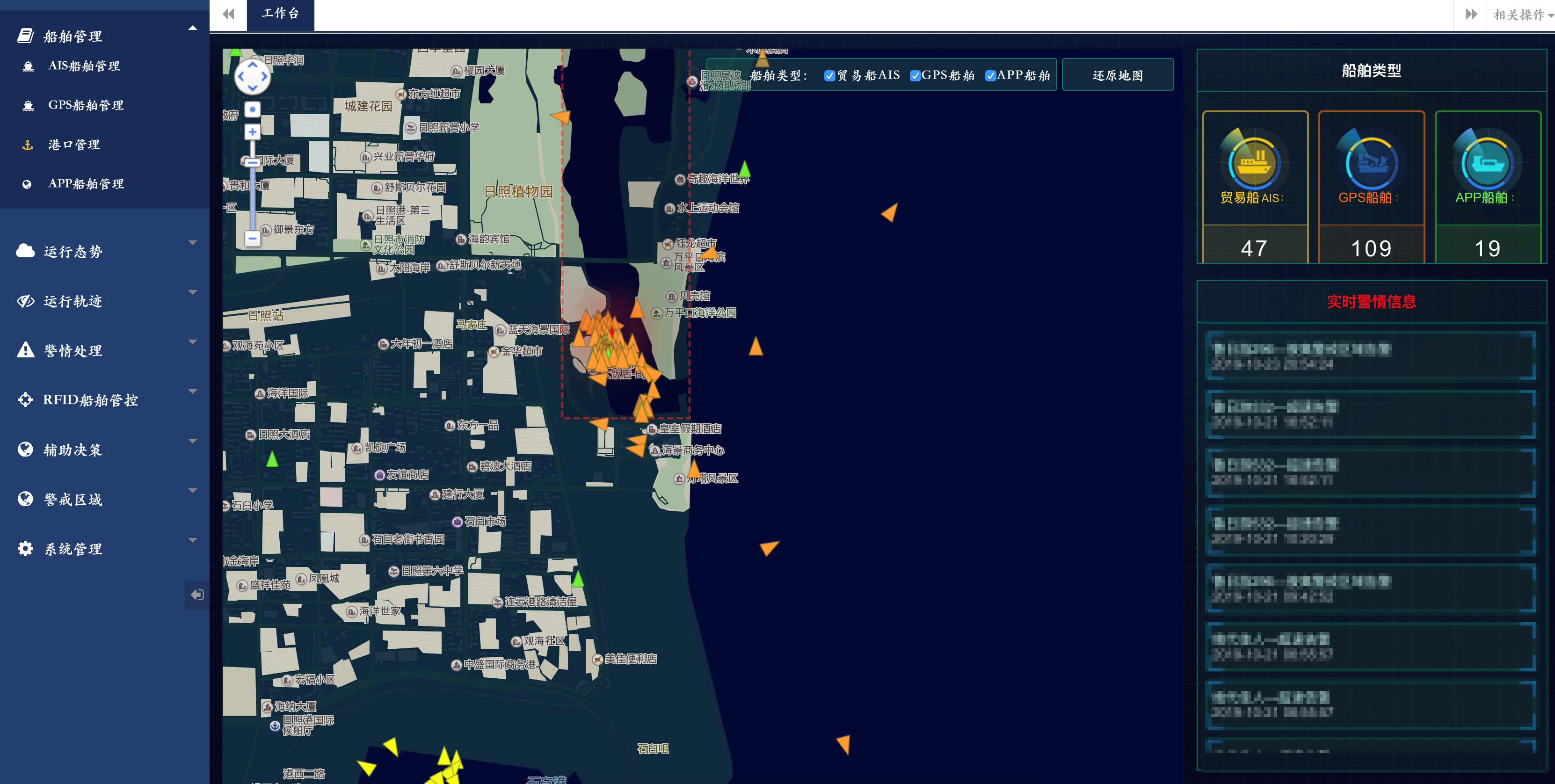Click the trade ship AIS circular icon
1555x784 pixels.
pyautogui.click(x=1254, y=163)
